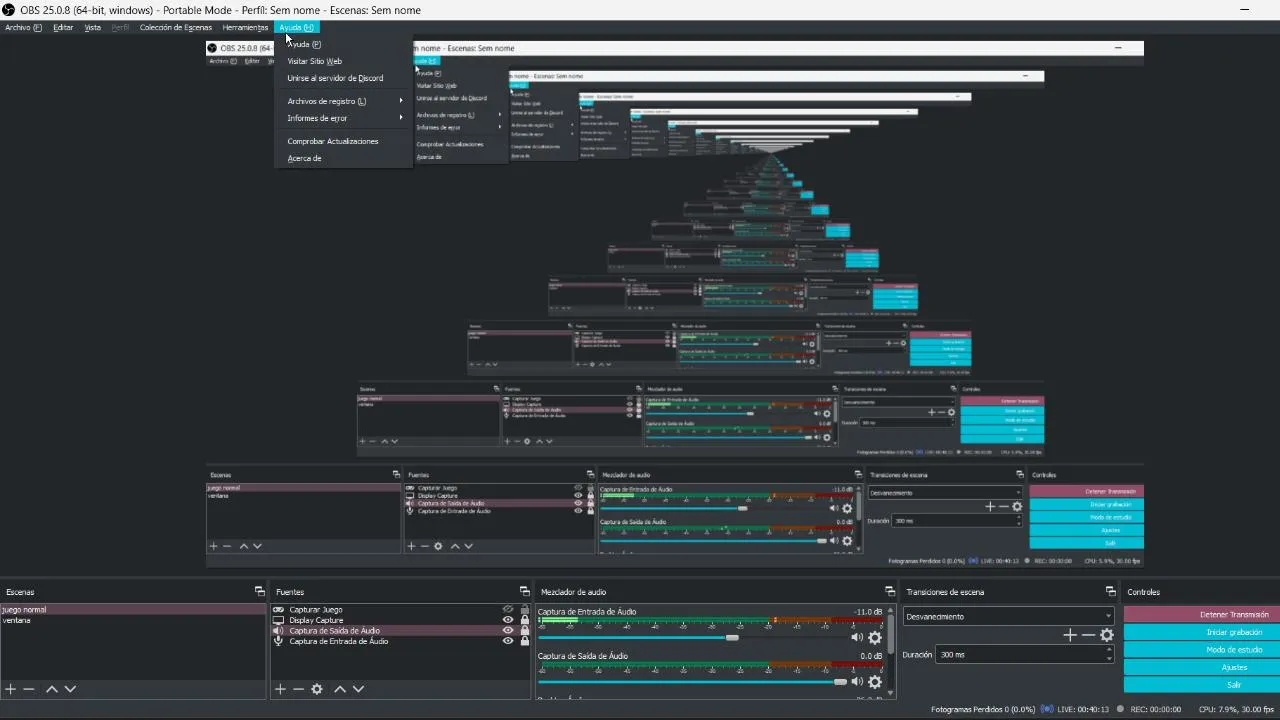
Task: Open the Desvanecimiento transition dropdown
Action: 1008,617
